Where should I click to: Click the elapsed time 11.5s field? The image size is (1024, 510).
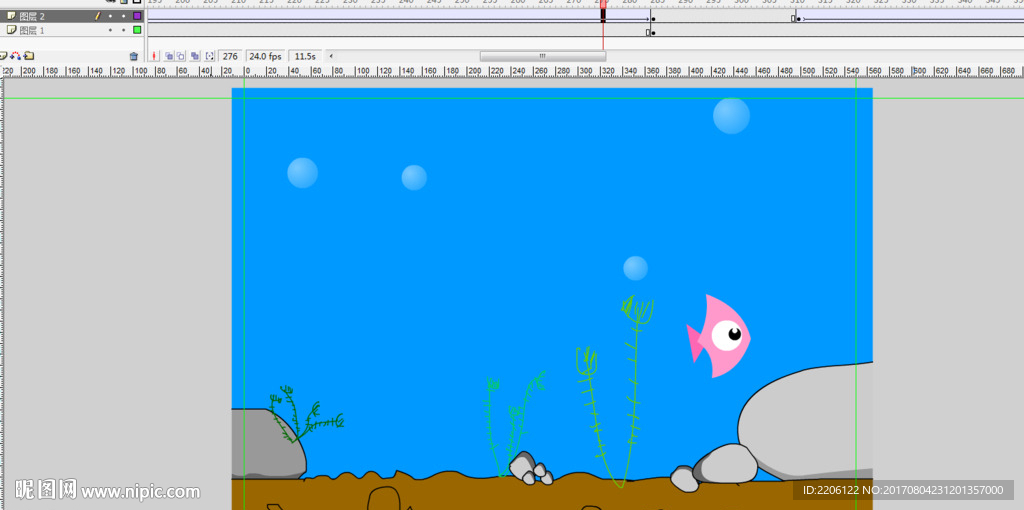[x=305, y=56]
